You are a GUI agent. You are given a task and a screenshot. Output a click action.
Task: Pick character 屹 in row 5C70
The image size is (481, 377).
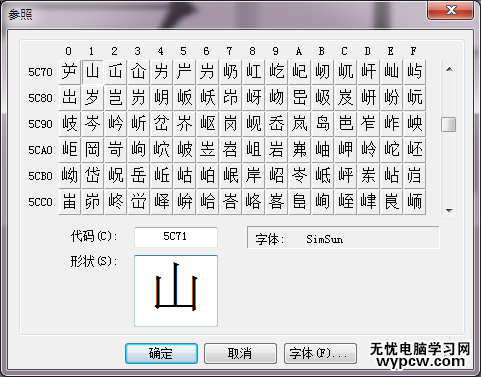tap(277, 72)
